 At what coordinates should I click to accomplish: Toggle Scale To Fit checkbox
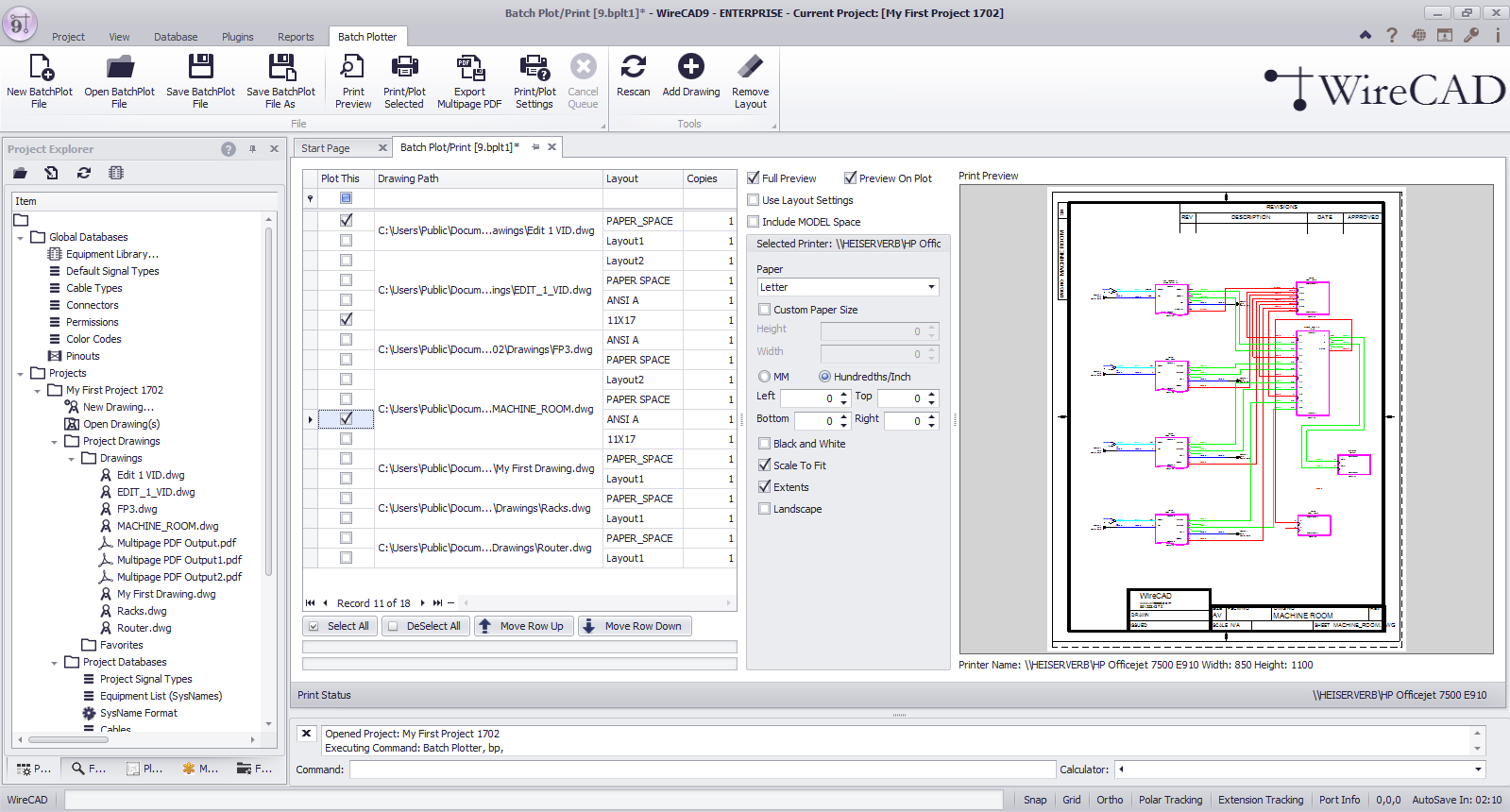tap(765, 465)
